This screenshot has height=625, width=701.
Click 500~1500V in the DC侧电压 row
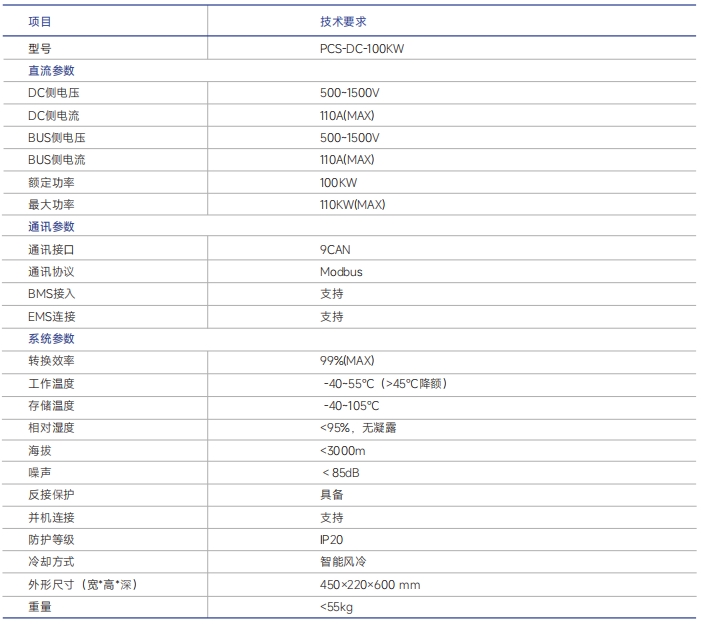350,93
